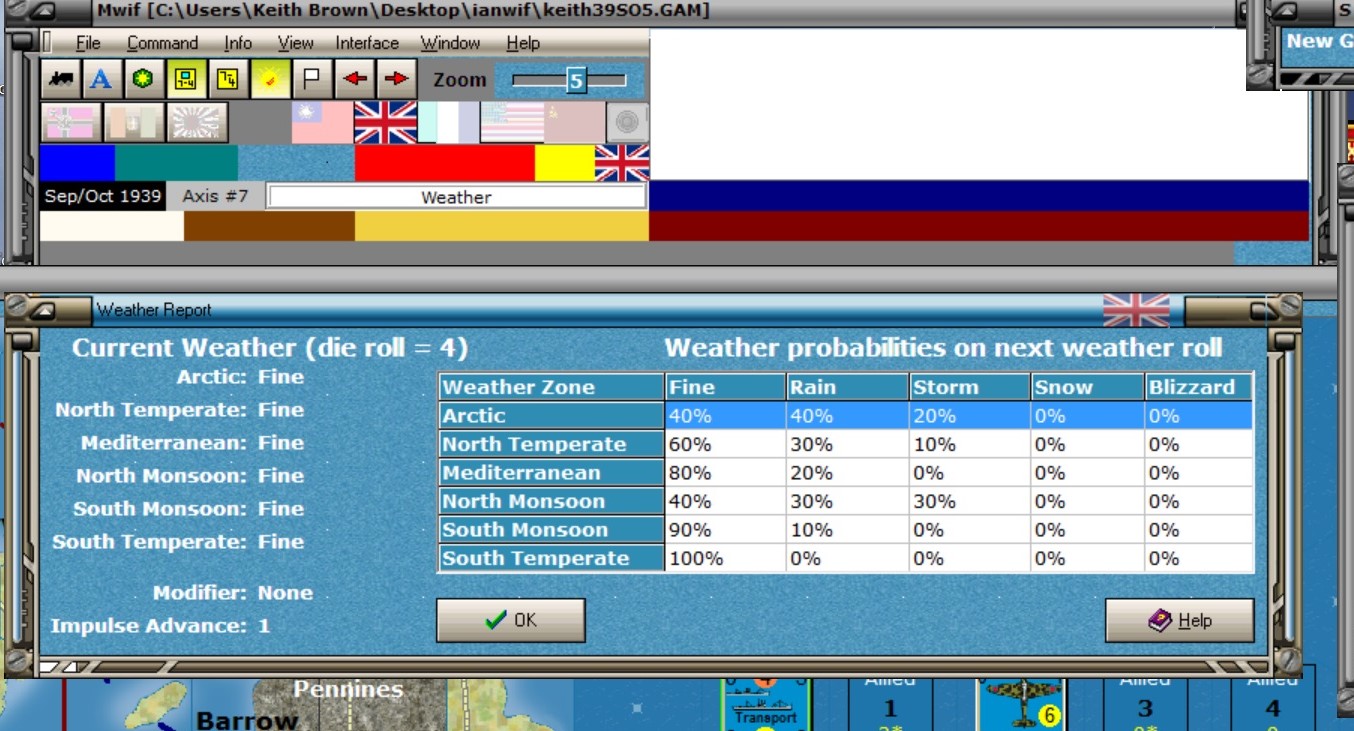
Task: Click the green hexagon toolbar icon
Action: click(143, 79)
